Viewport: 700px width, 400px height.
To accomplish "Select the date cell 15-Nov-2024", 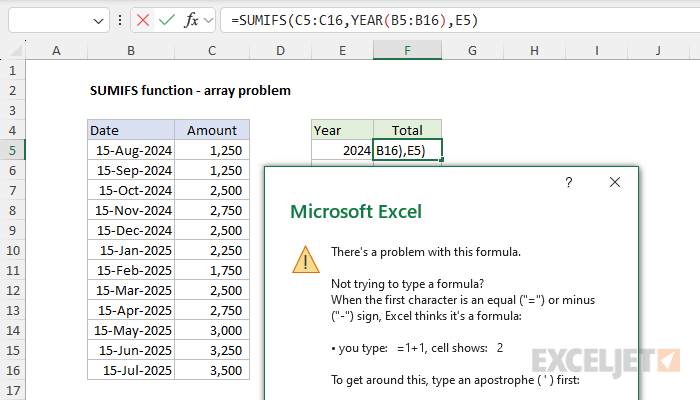I will pos(131,210).
